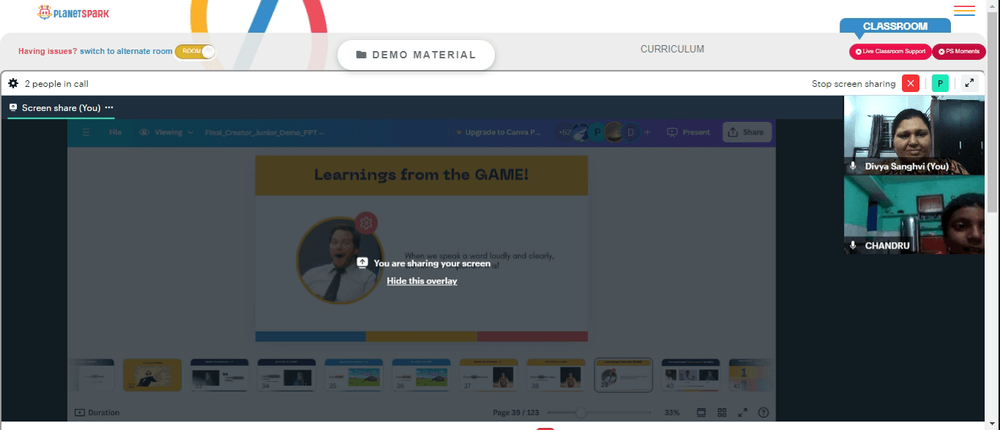The image size is (1000, 430).
Task: Click the Canva hamburger menu icon
Action: [x=86, y=132]
